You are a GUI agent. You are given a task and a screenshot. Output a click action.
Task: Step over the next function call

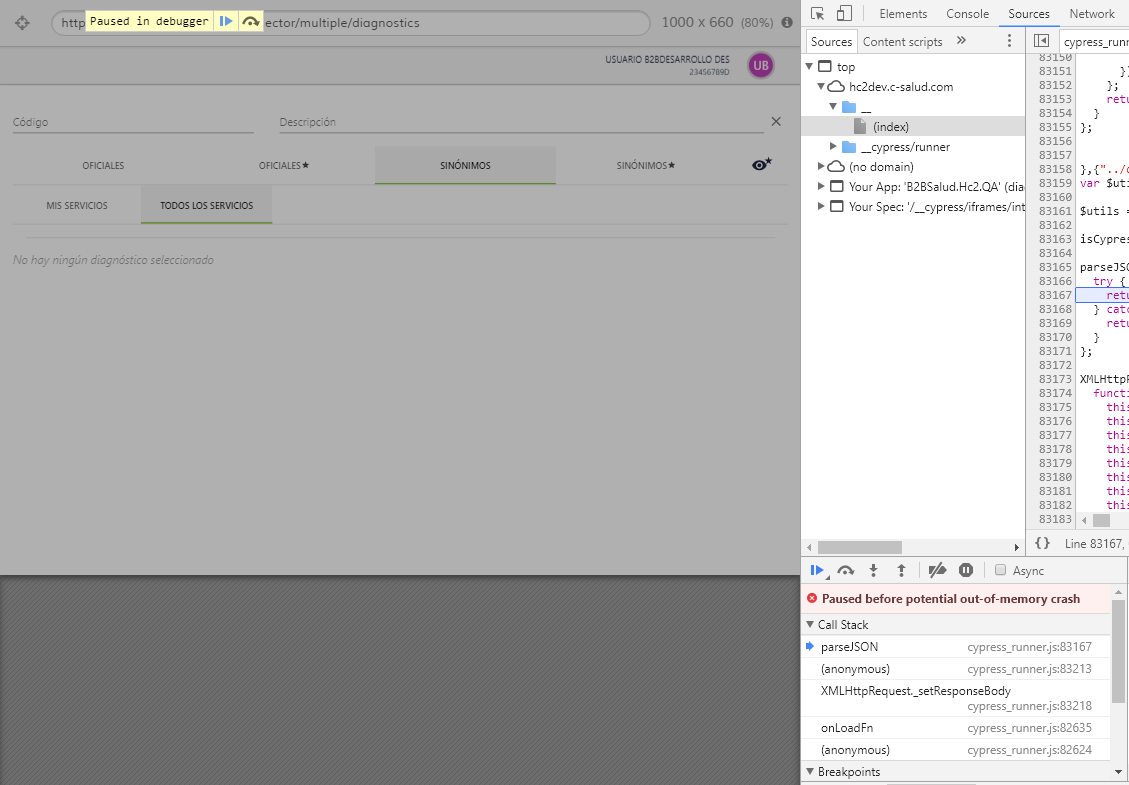click(x=845, y=570)
